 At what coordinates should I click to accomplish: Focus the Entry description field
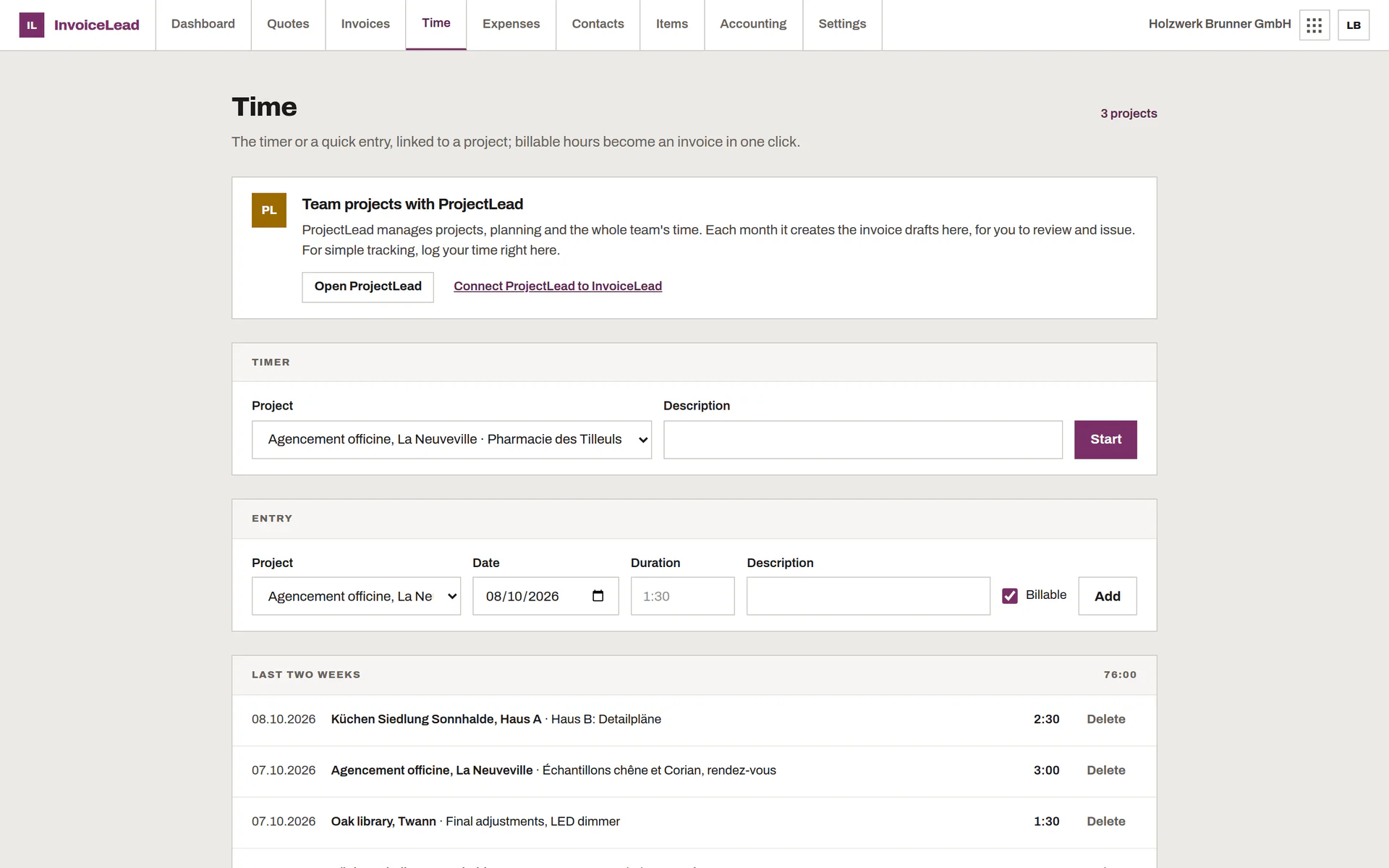tap(868, 596)
